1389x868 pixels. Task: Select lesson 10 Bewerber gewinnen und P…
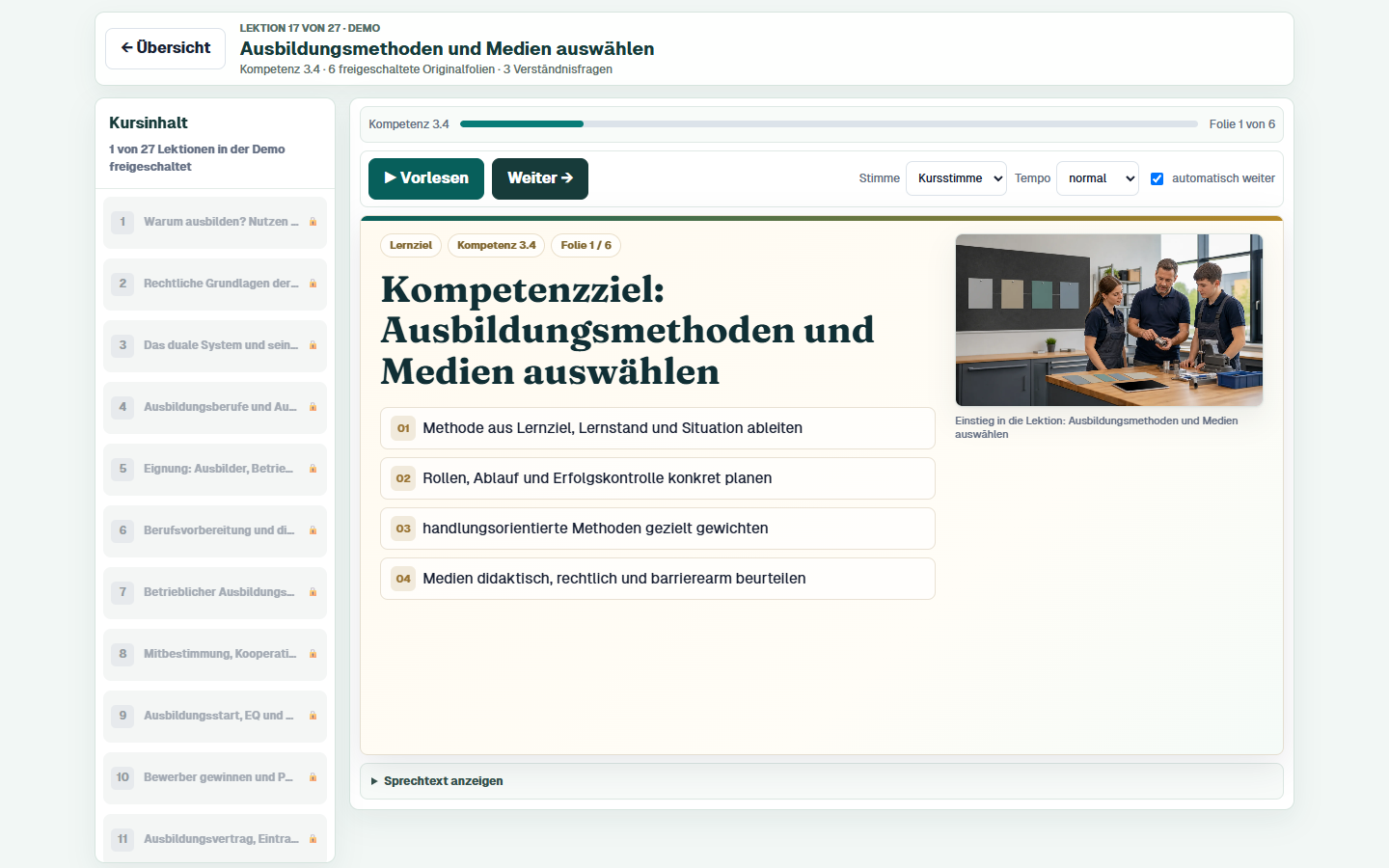pos(215,777)
